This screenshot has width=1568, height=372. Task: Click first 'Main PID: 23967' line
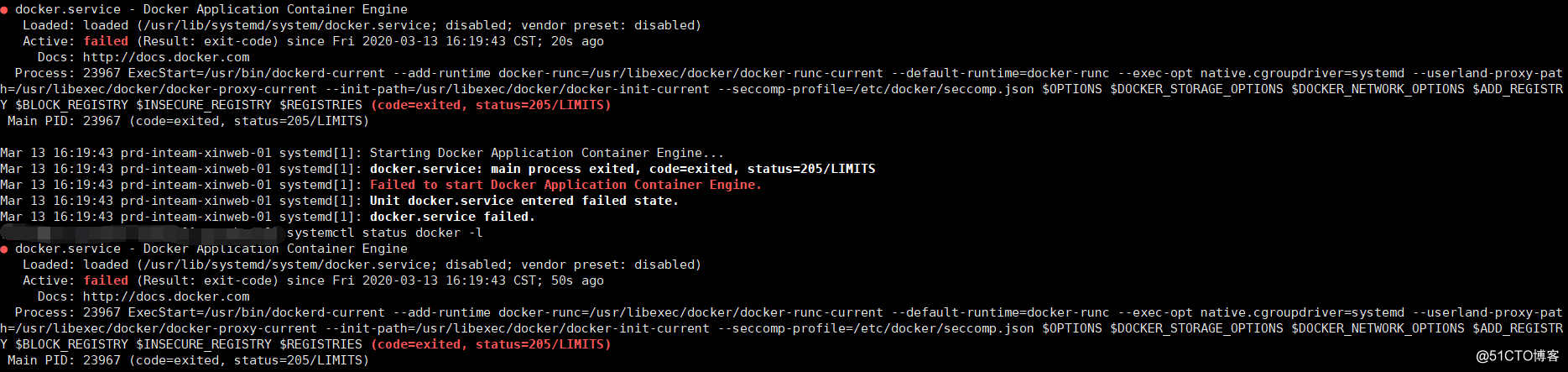(188, 121)
